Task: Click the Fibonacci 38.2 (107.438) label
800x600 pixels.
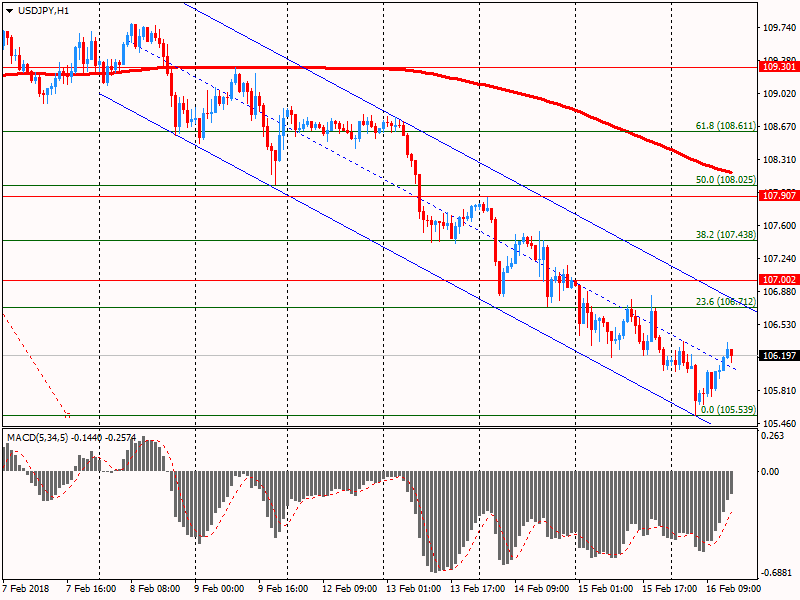Action: [726, 235]
